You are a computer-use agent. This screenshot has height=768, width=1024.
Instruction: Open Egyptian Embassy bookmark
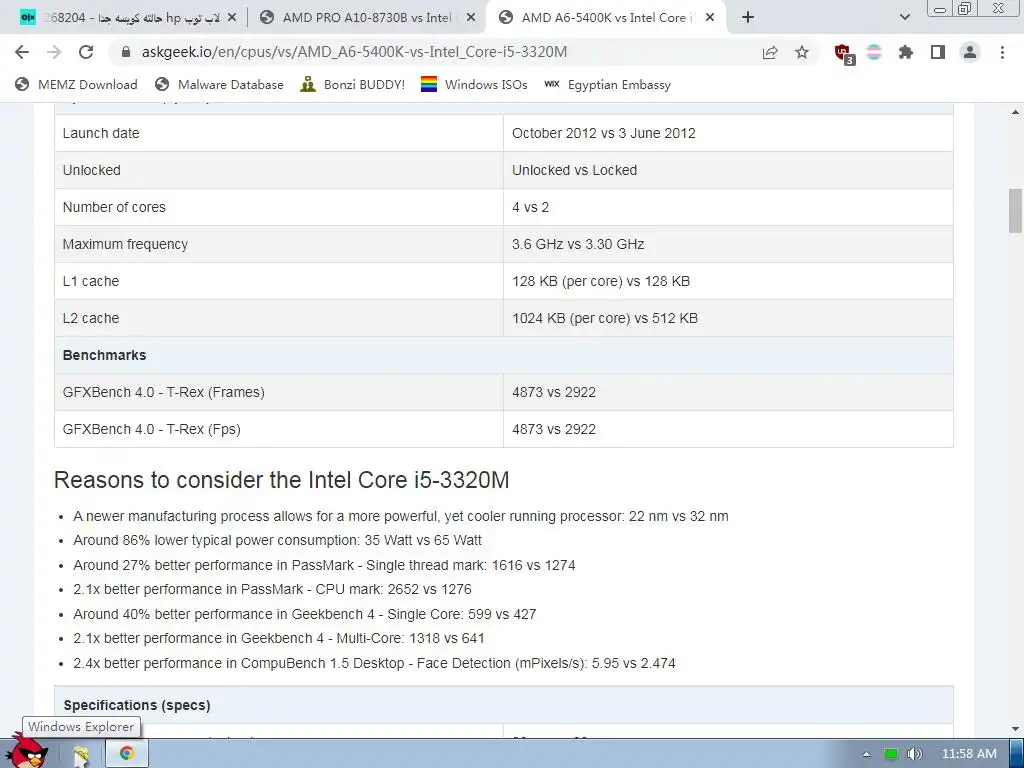607,85
